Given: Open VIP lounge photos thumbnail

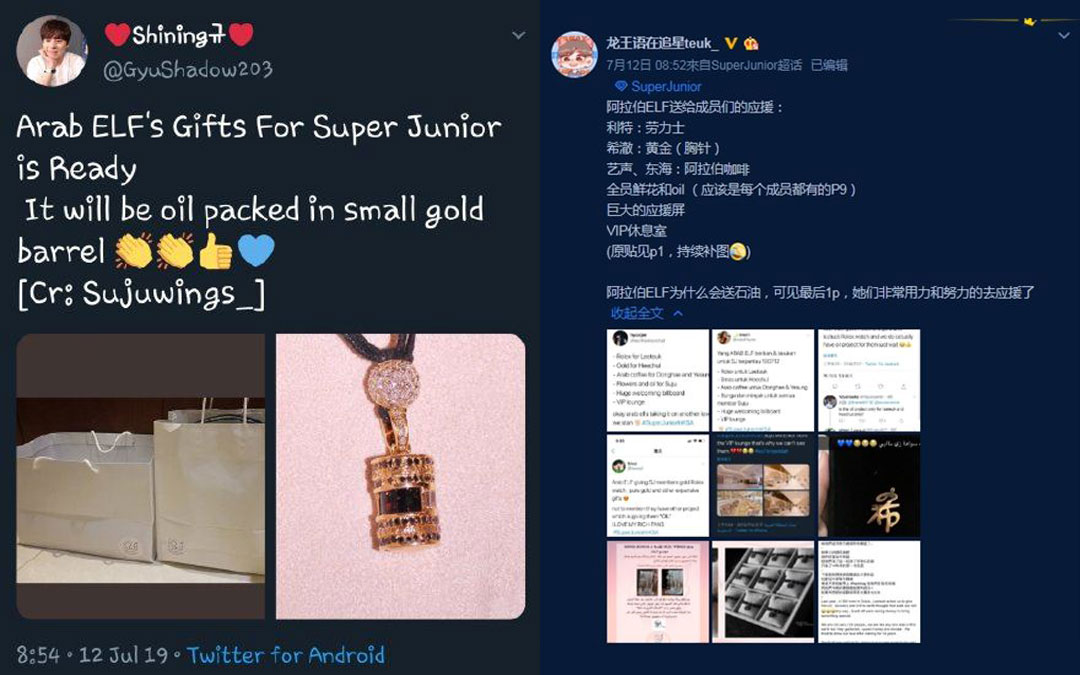Looking at the screenshot, I should 763,486.
